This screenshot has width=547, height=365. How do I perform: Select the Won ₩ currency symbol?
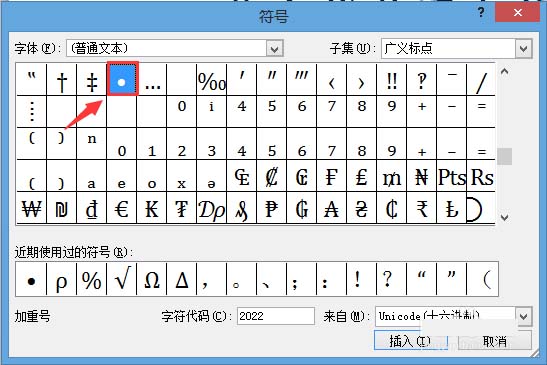click(x=31, y=208)
